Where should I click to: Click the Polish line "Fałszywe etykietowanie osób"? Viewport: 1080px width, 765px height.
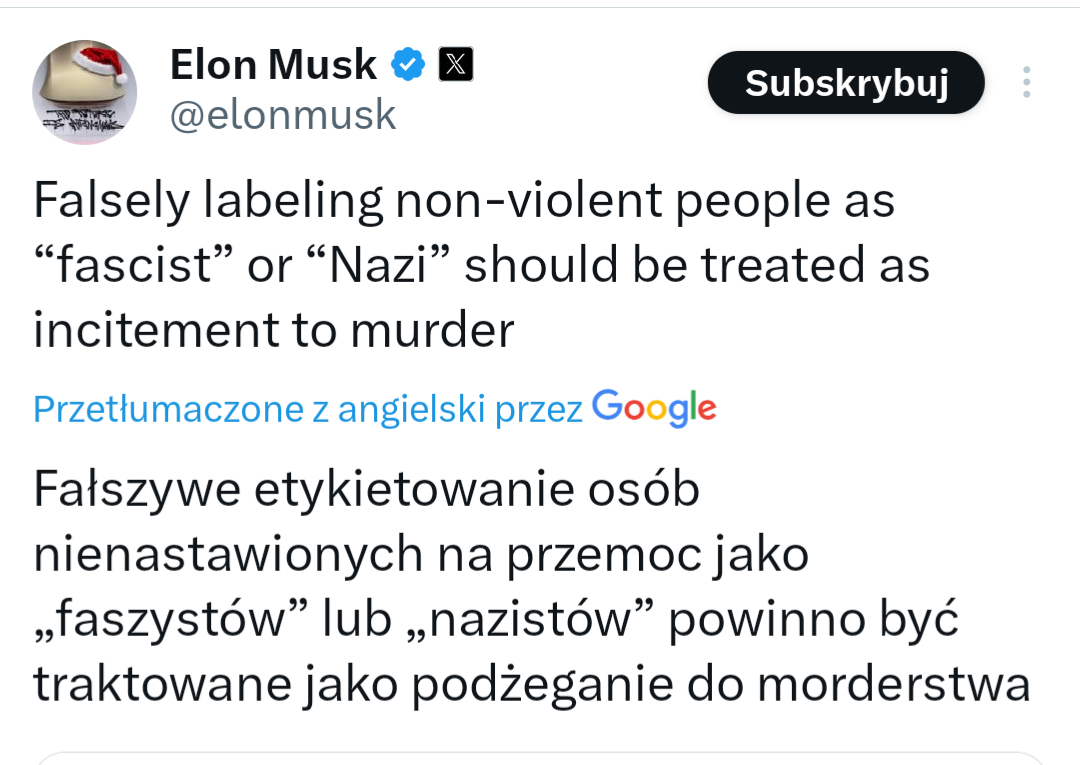pyautogui.click(x=366, y=490)
